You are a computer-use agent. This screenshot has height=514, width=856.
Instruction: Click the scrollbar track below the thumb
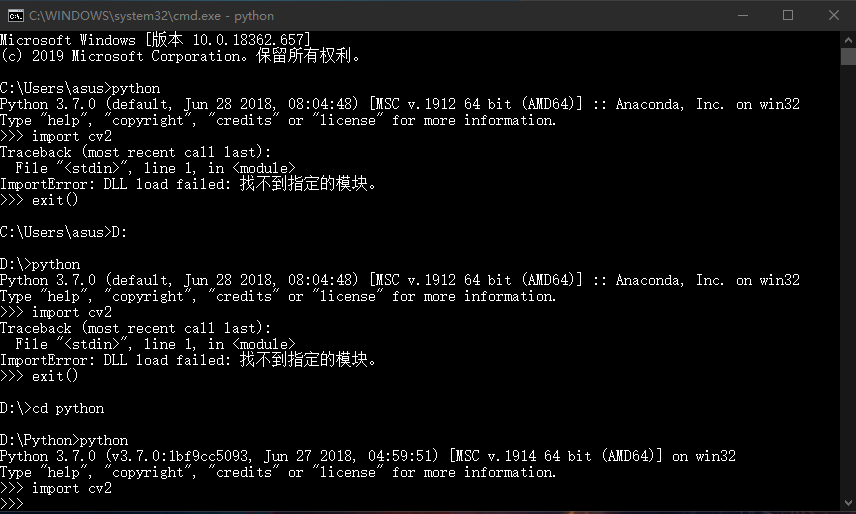click(847, 300)
